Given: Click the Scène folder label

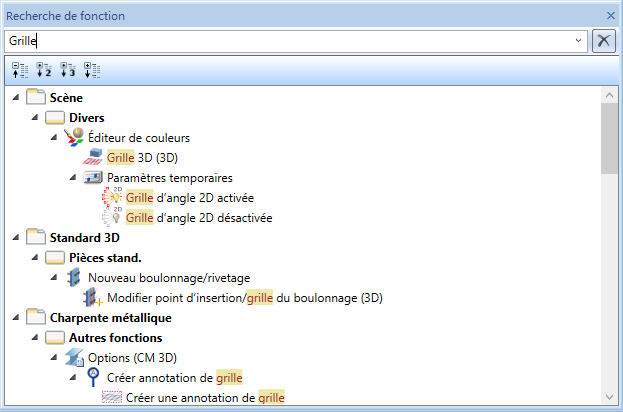Looking at the screenshot, I should click(66, 97).
